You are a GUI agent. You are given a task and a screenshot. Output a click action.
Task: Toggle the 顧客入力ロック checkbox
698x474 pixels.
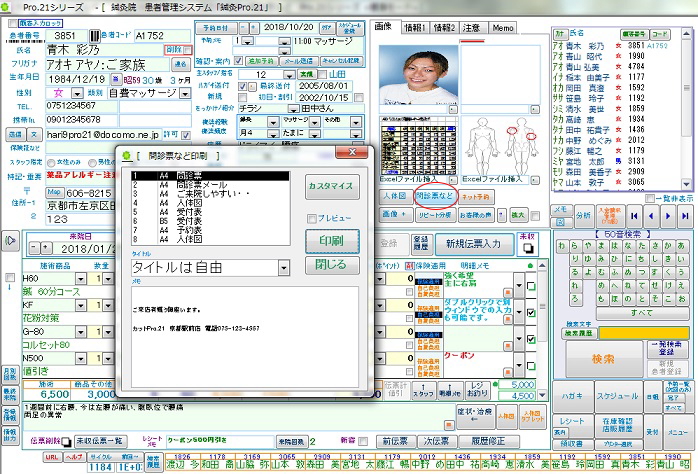click(12, 23)
